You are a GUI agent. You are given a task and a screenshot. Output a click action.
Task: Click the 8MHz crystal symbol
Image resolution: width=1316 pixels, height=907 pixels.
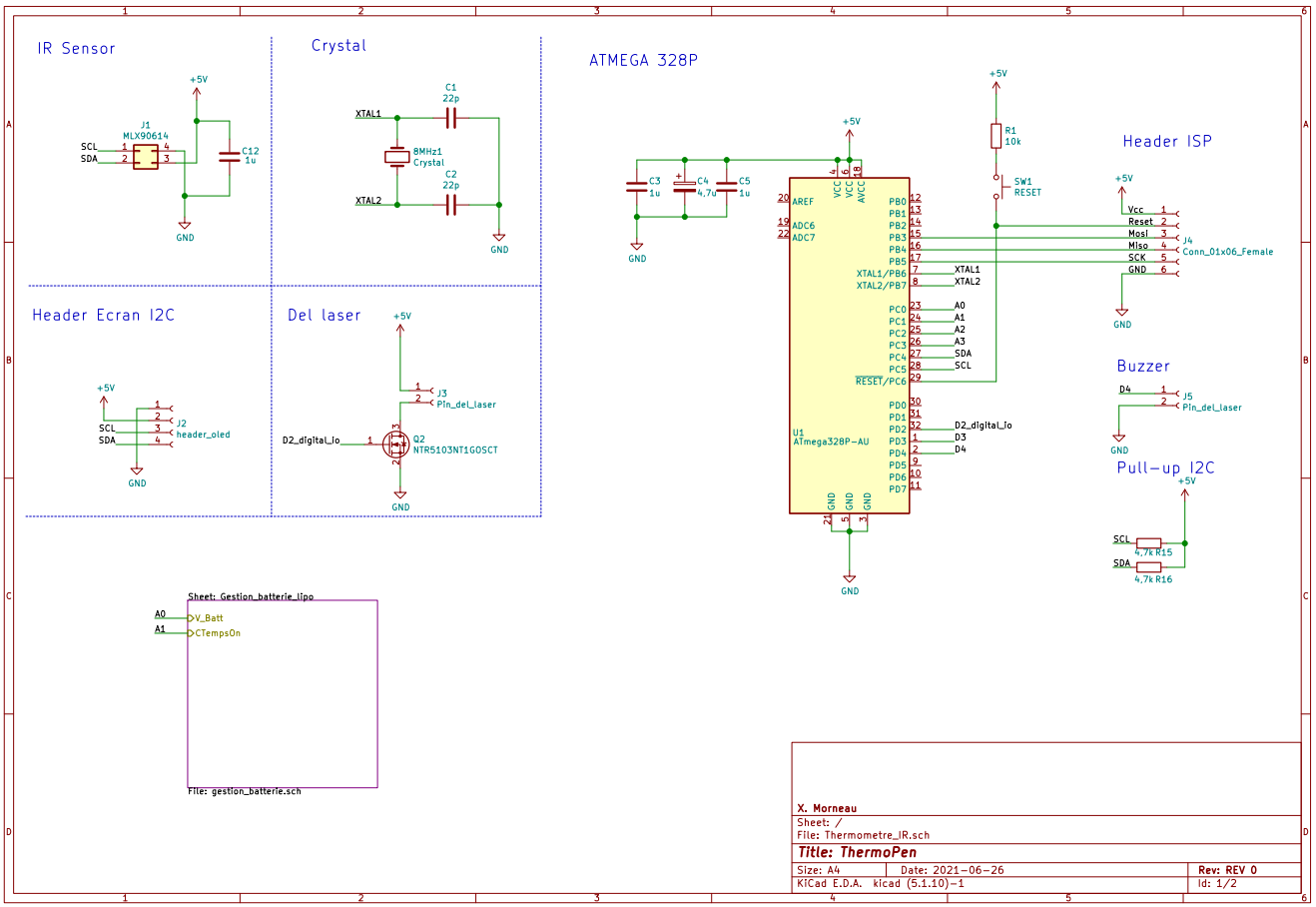click(398, 158)
